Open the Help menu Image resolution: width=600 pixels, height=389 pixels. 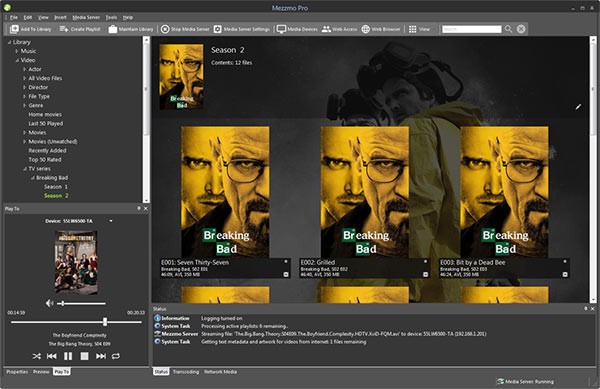pyautogui.click(x=128, y=17)
